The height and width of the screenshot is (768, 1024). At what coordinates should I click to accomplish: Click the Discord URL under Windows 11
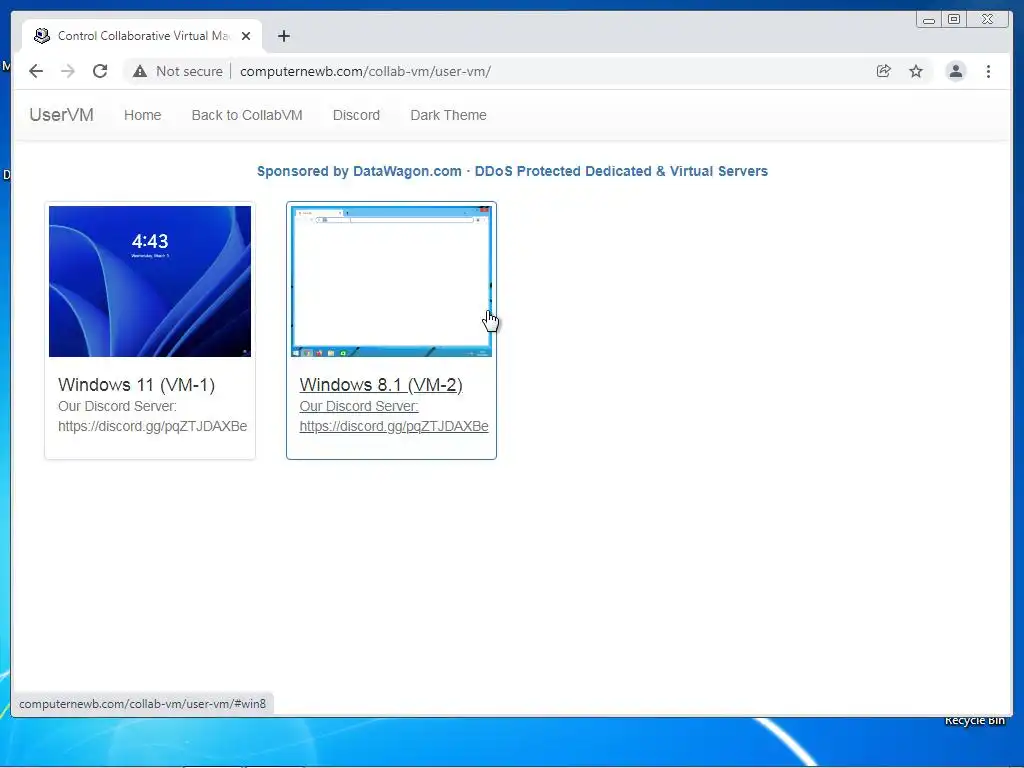[152, 426]
